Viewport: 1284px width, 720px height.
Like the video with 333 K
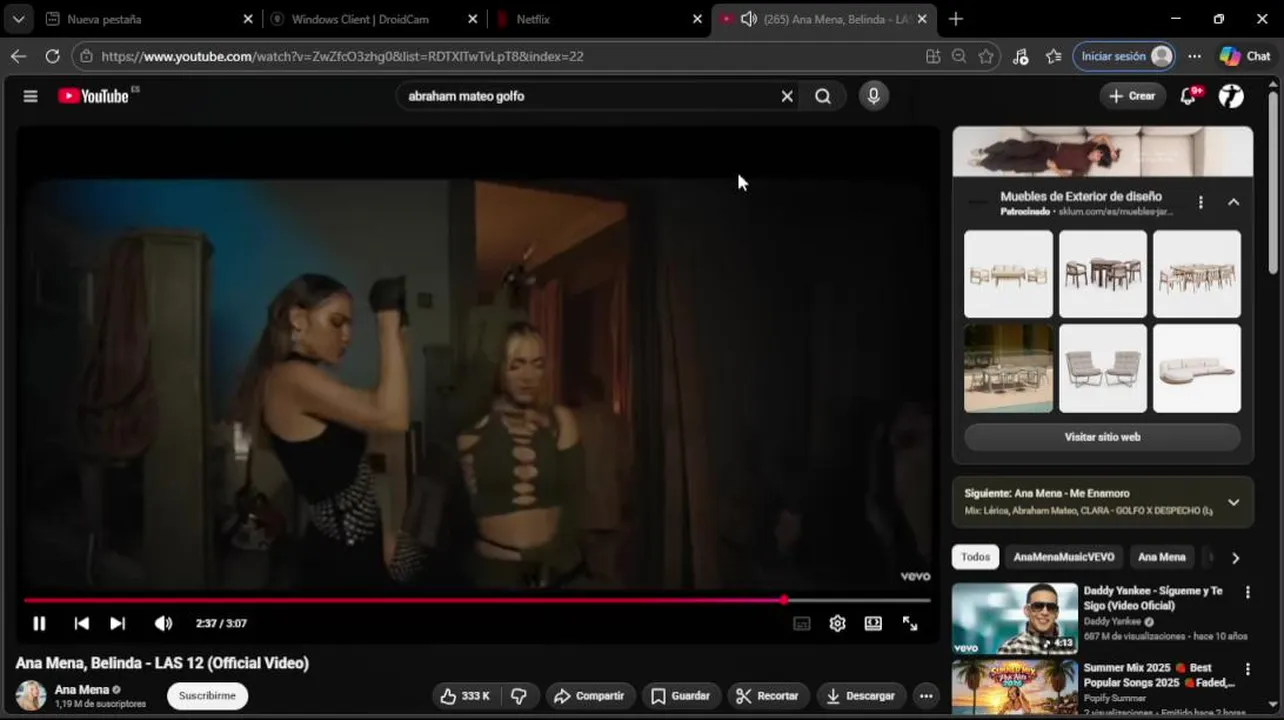coord(465,696)
